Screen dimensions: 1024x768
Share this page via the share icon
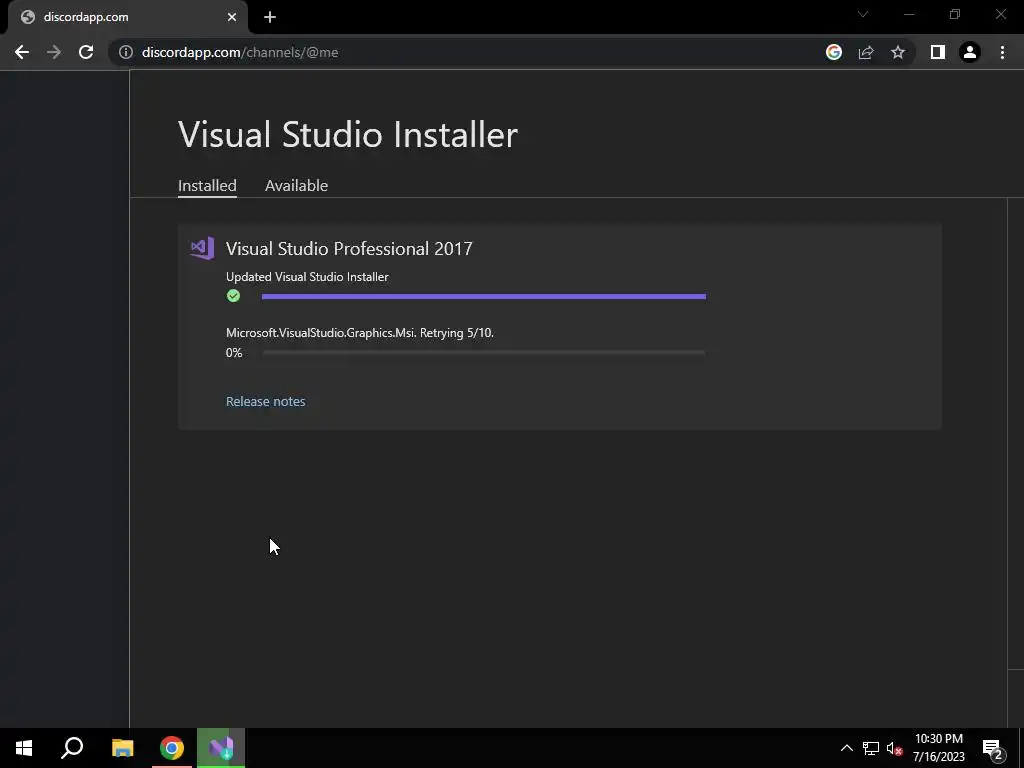pos(866,52)
